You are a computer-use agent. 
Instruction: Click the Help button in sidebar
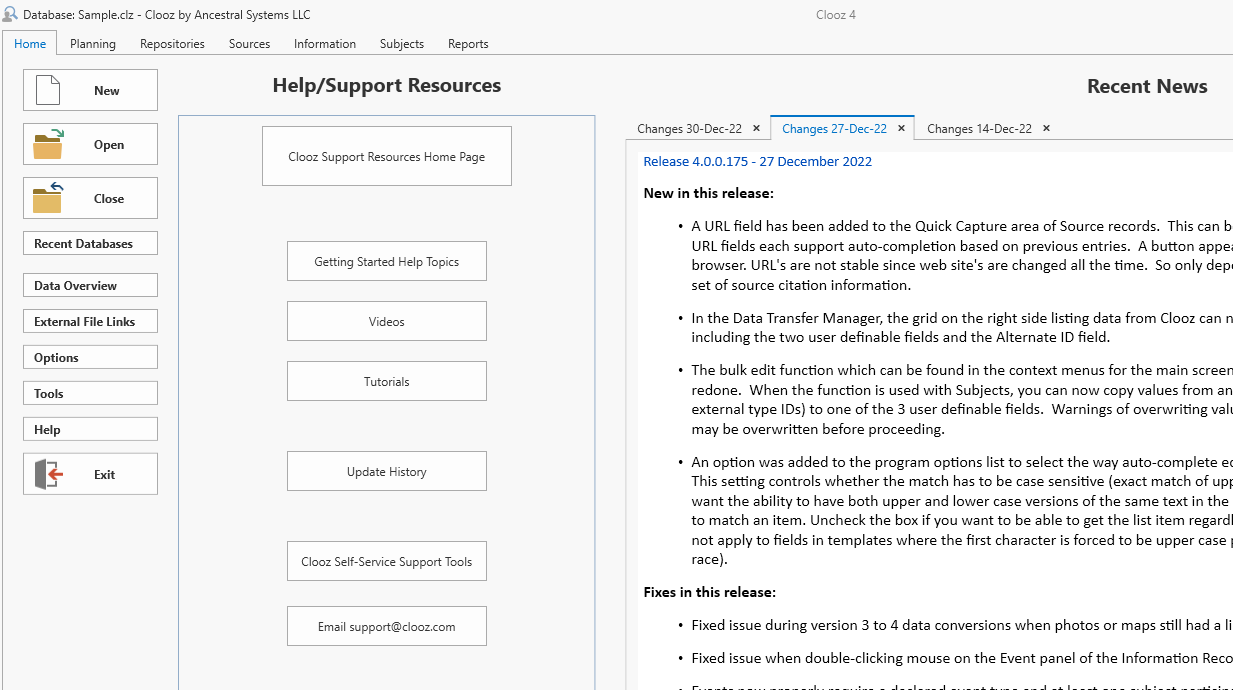click(x=90, y=429)
